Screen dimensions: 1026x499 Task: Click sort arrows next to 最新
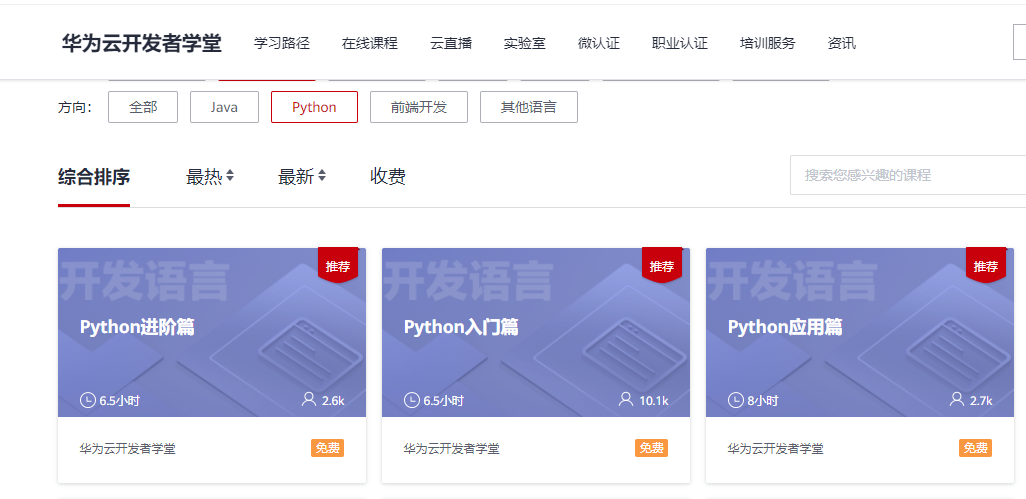click(x=322, y=176)
